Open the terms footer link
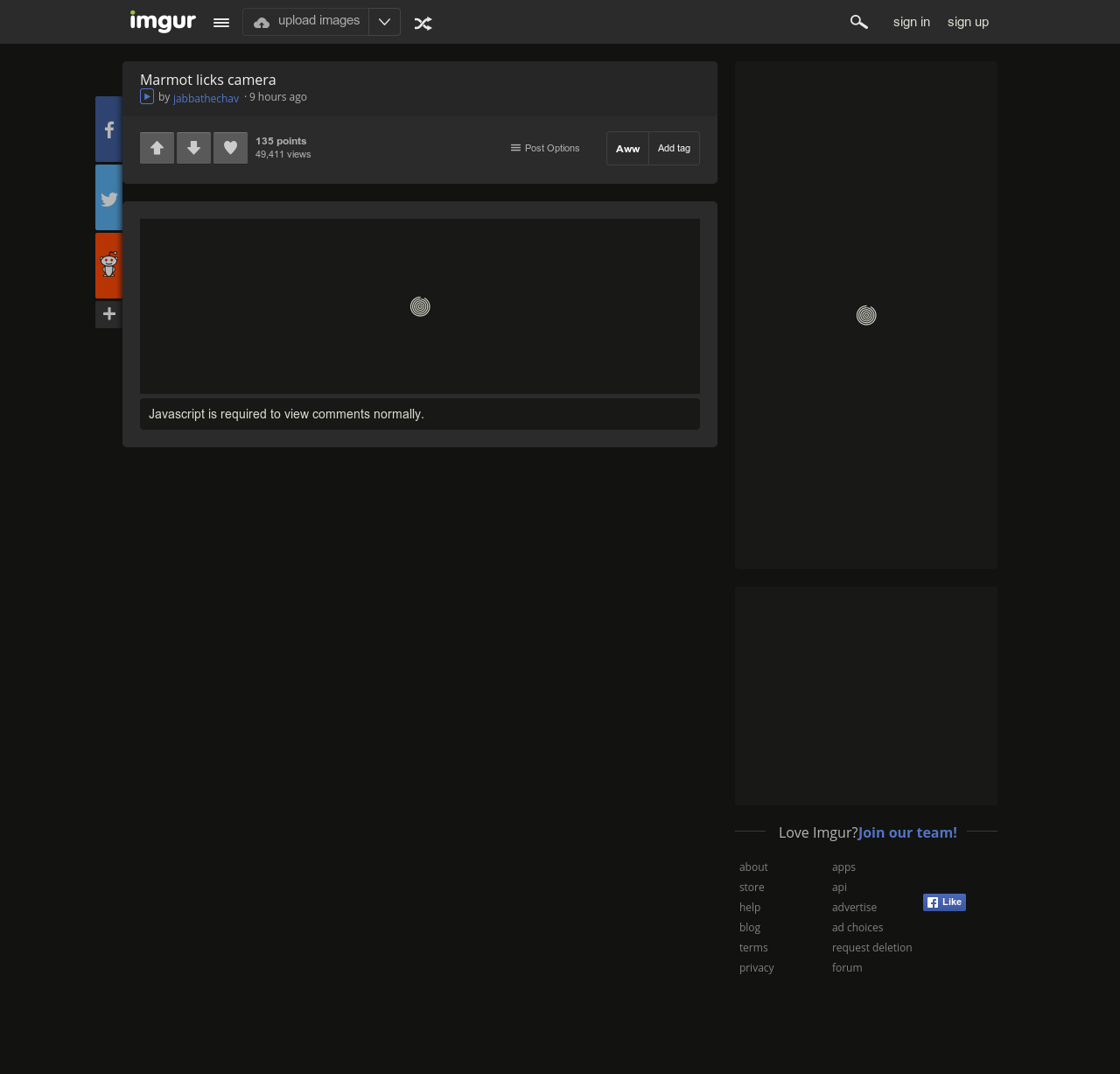Viewport: 1120px width, 1074px height. (x=753, y=947)
